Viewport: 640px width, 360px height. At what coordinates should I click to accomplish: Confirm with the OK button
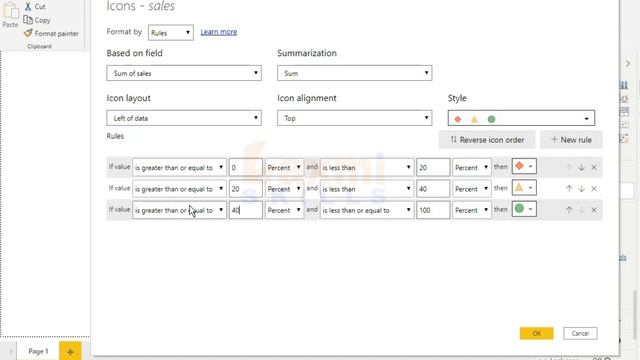point(536,333)
